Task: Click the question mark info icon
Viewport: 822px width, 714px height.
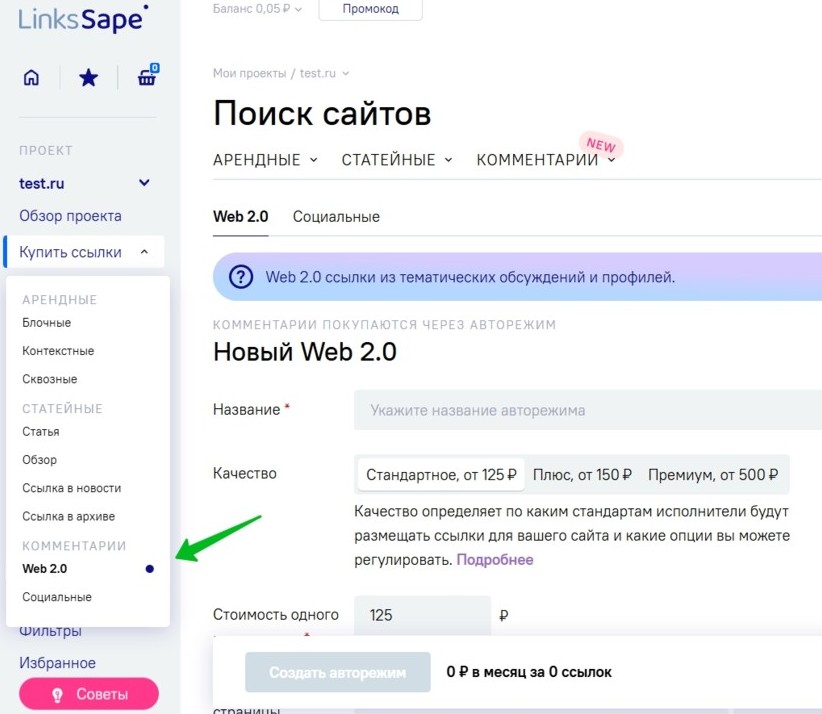Action: (241, 277)
